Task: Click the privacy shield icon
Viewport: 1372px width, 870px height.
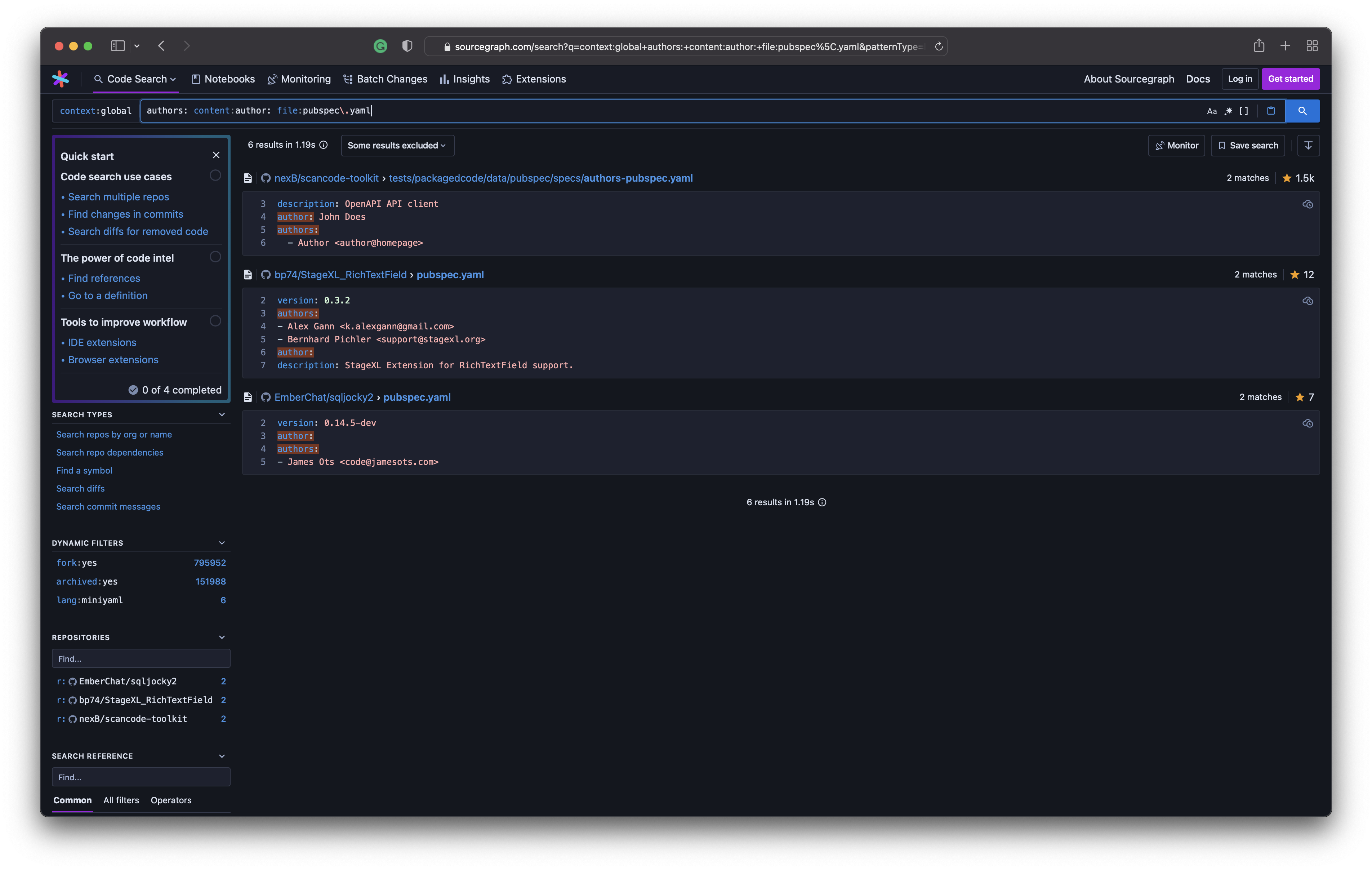Action: click(407, 46)
